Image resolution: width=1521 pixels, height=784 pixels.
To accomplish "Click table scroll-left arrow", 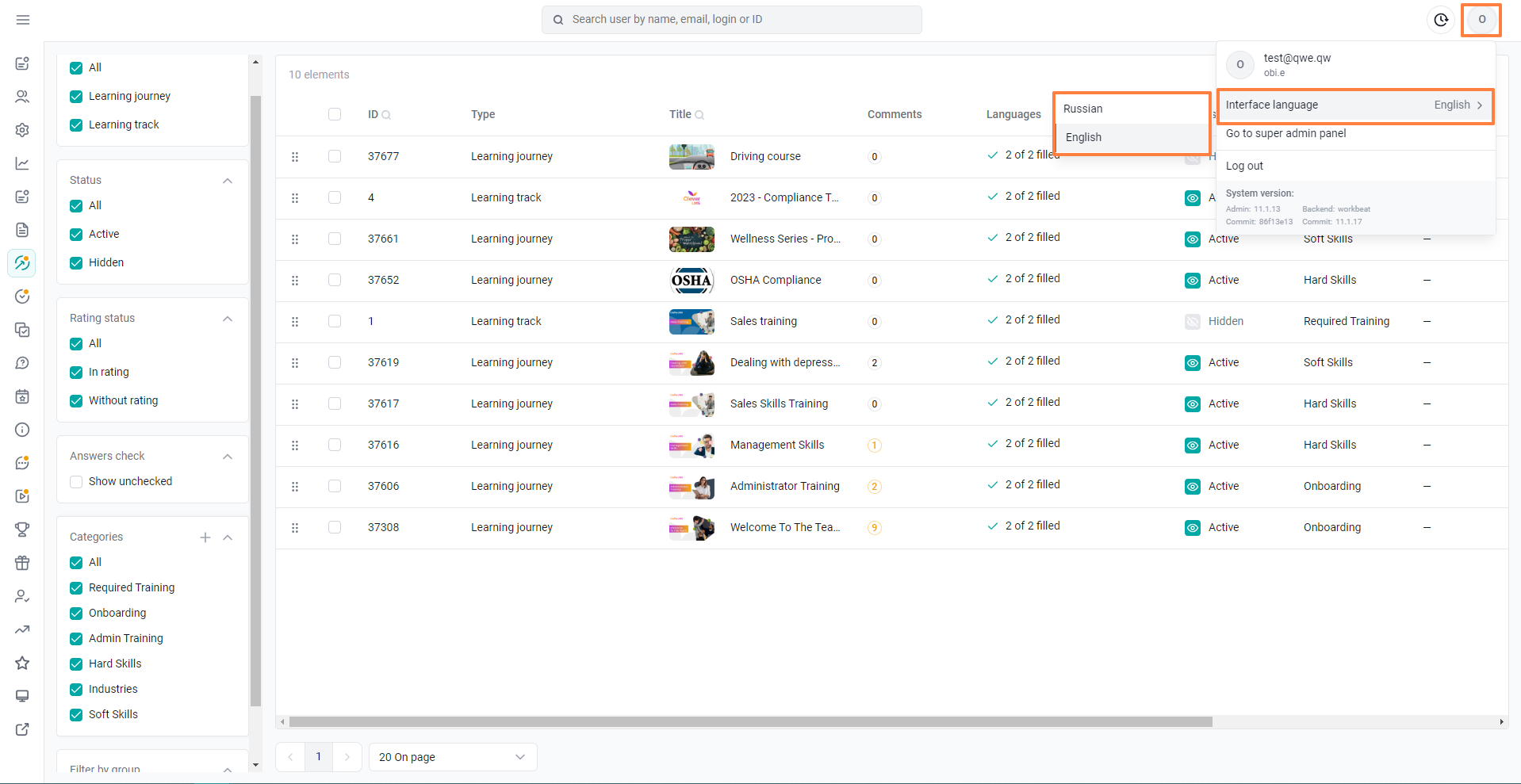I will click(x=283, y=722).
